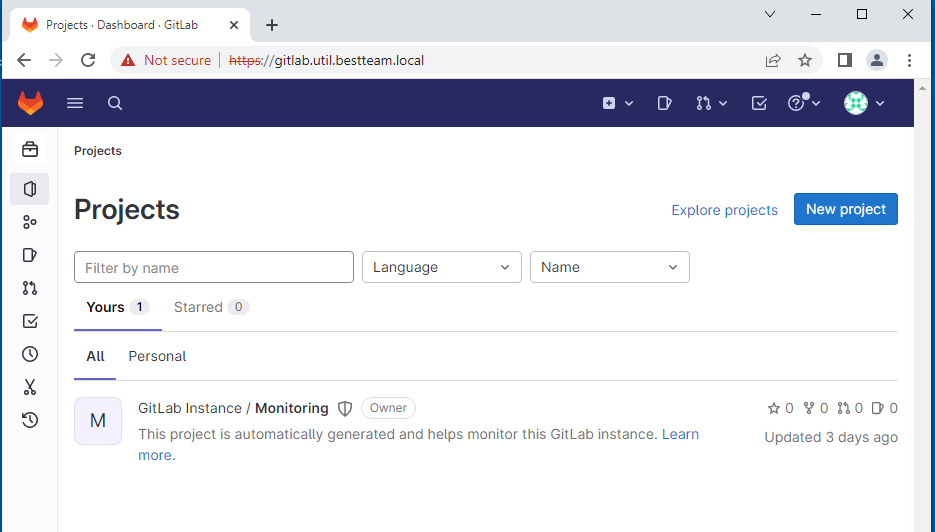Click the Monitoring project M avatar

click(98, 421)
